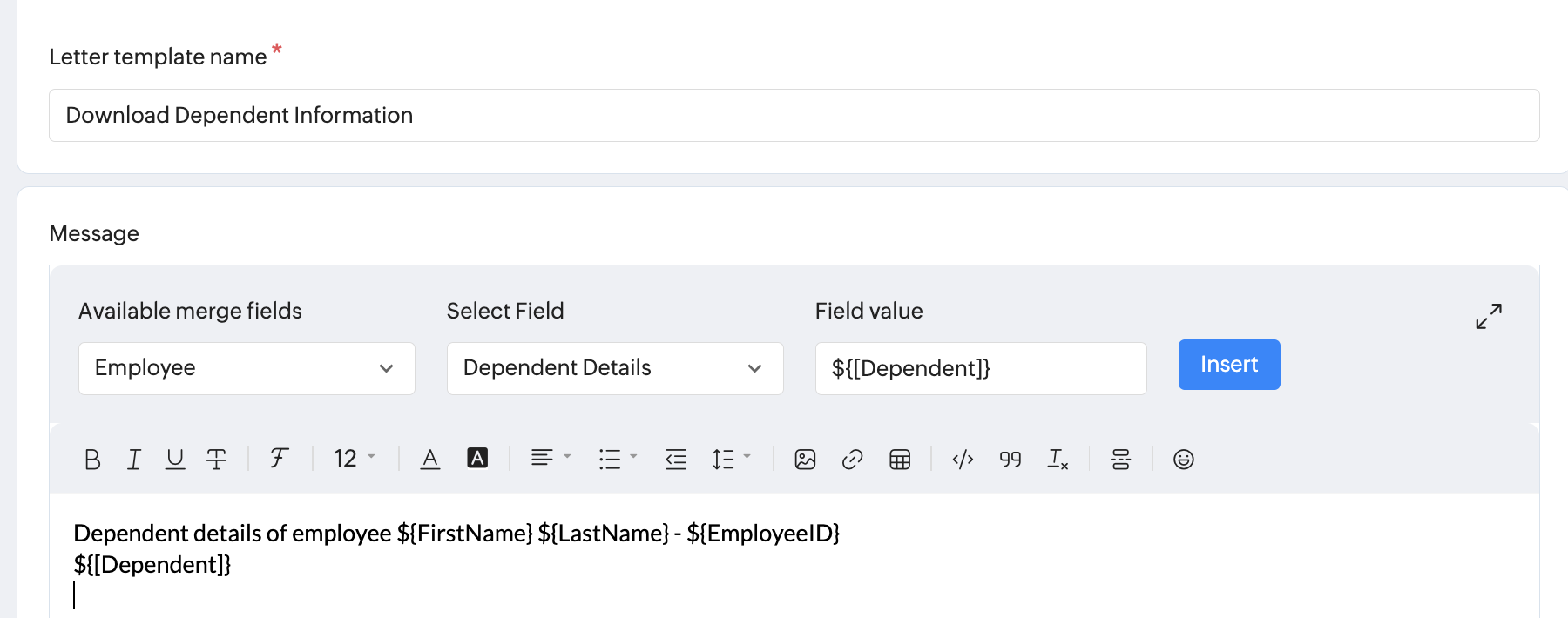Open the Dependent Details field dropdown
Image resolution: width=1568 pixels, height=618 pixels.
(x=615, y=368)
